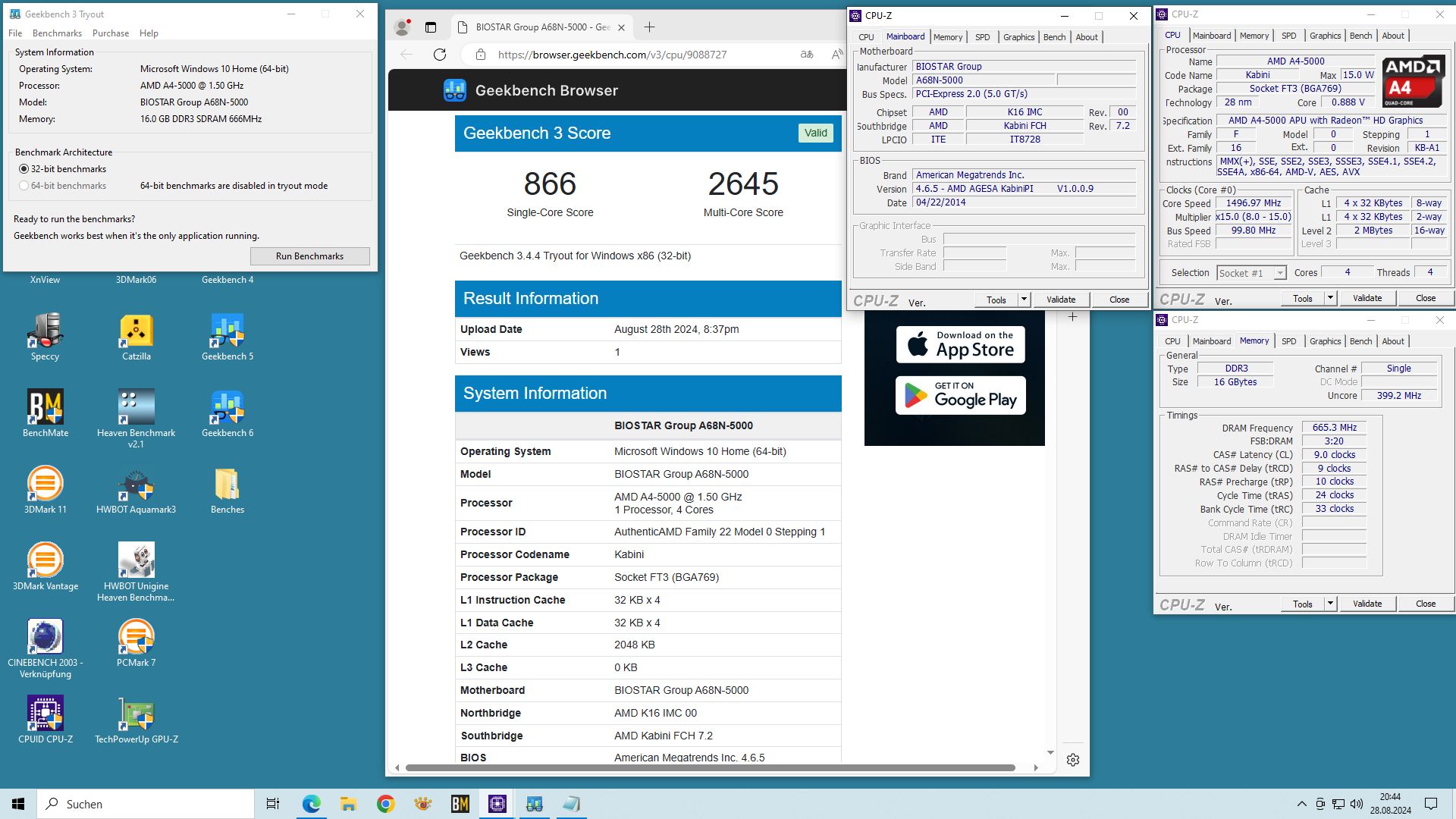Open browser sidebar settings gear
The width and height of the screenshot is (1456, 819).
pos(1073,760)
